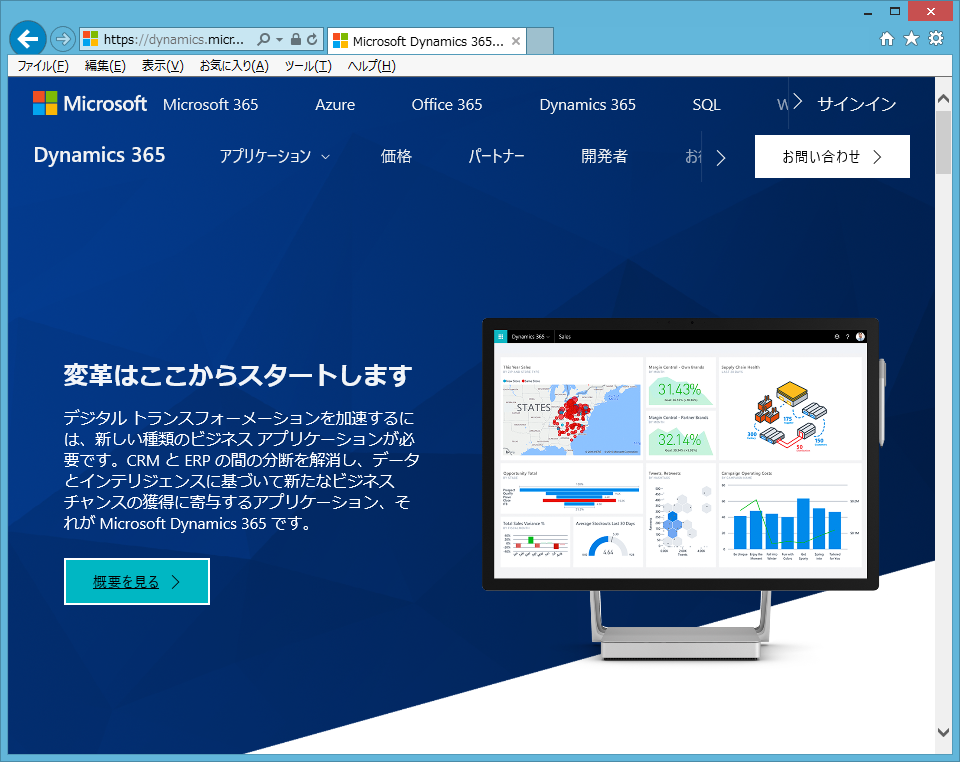
Task: Close the Microsoft Dynamics 365 tab
Action: point(516,41)
